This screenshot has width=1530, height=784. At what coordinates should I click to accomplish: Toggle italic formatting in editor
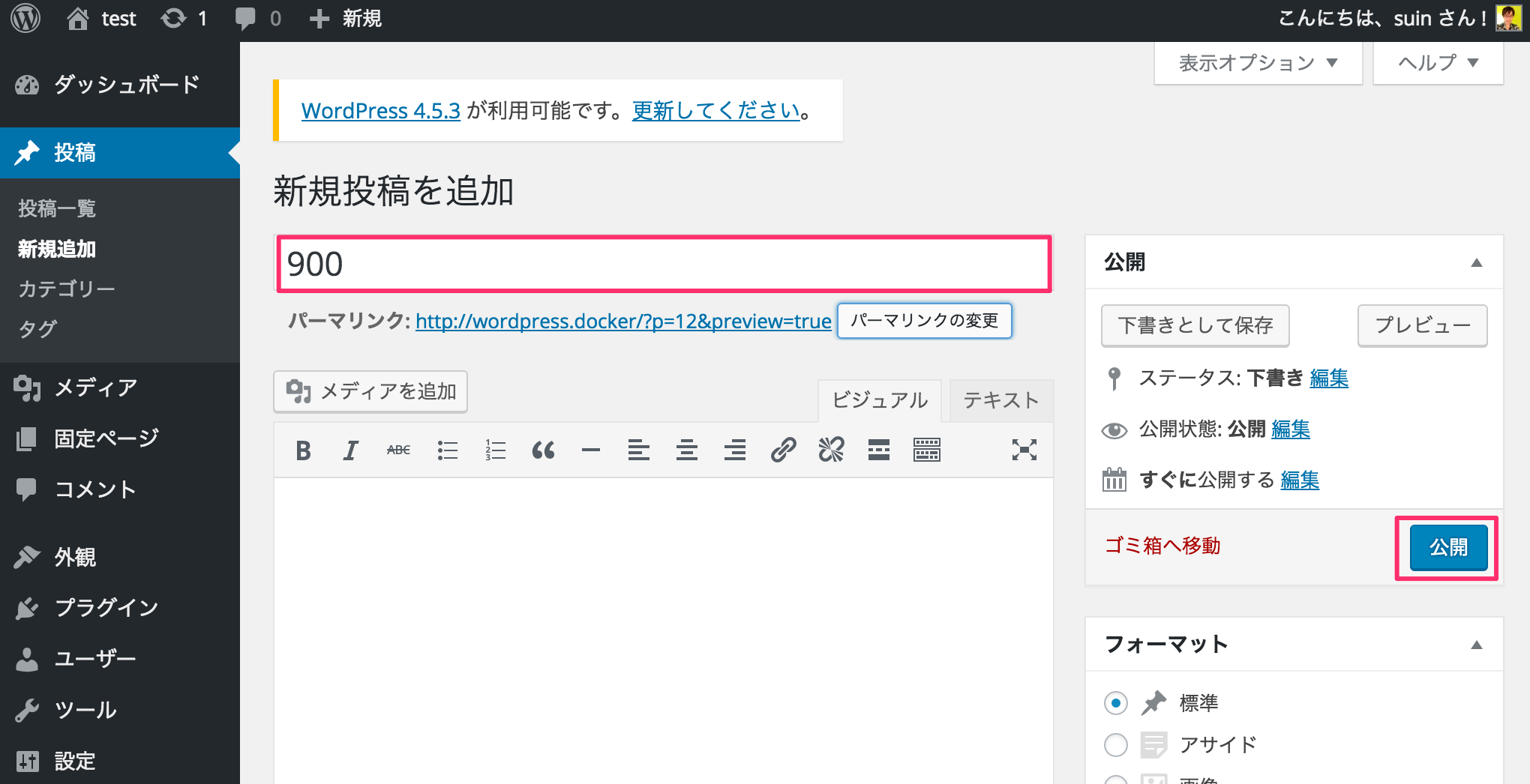tap(350, 450)
